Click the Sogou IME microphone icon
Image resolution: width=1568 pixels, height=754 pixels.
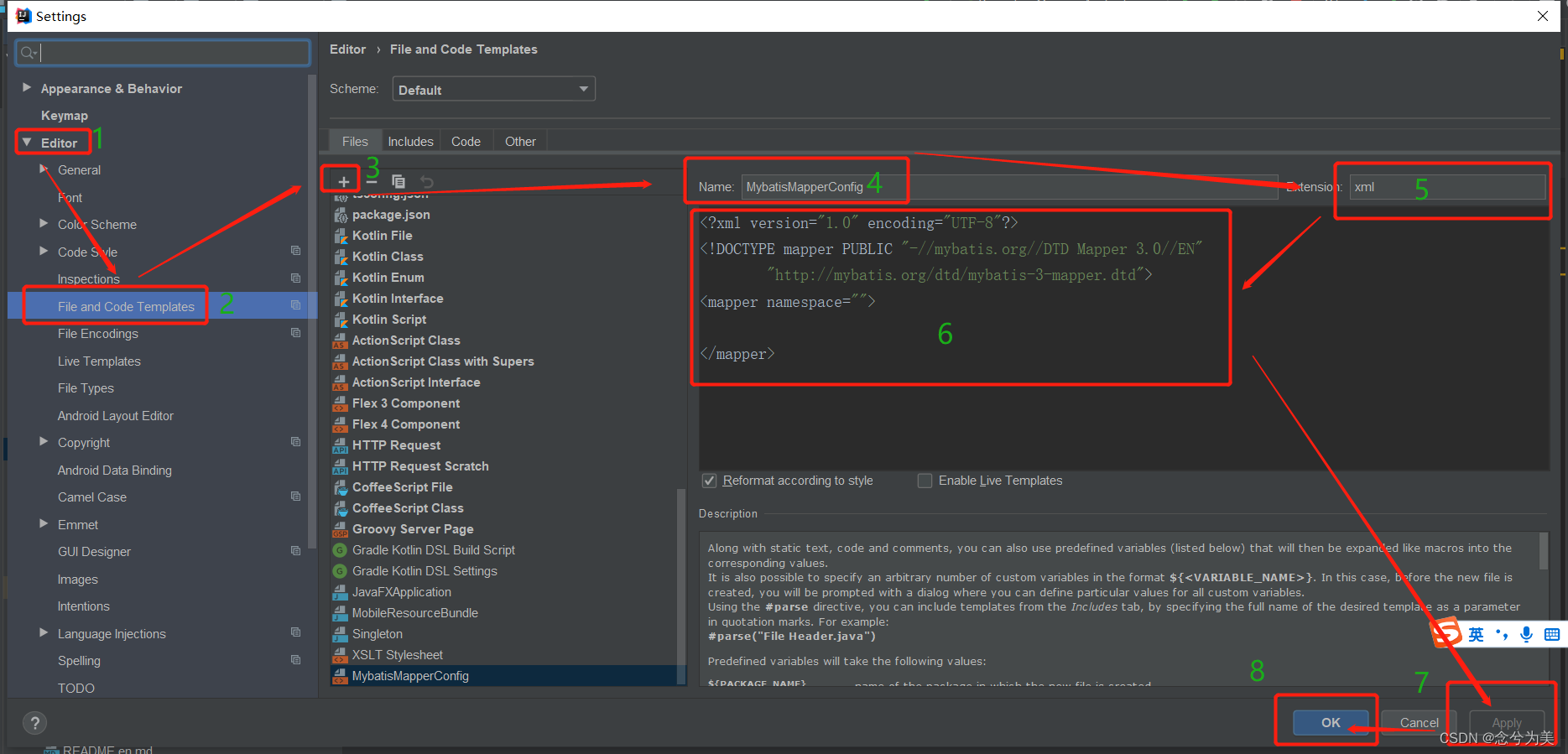(1527, 634)
